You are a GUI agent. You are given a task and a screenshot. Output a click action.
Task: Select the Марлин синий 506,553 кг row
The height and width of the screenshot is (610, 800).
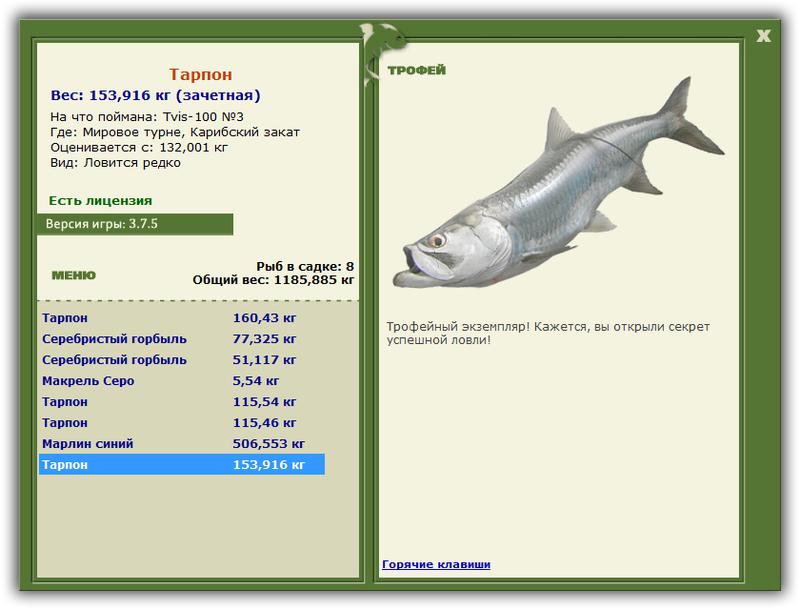tap(182, 443)
